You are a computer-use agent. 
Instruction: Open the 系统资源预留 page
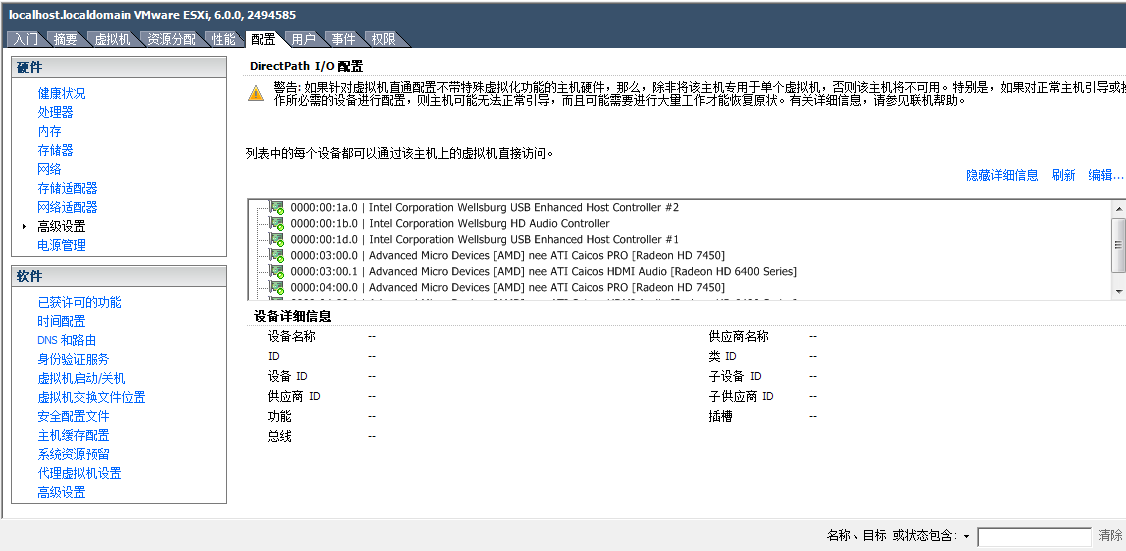(73, 454)
